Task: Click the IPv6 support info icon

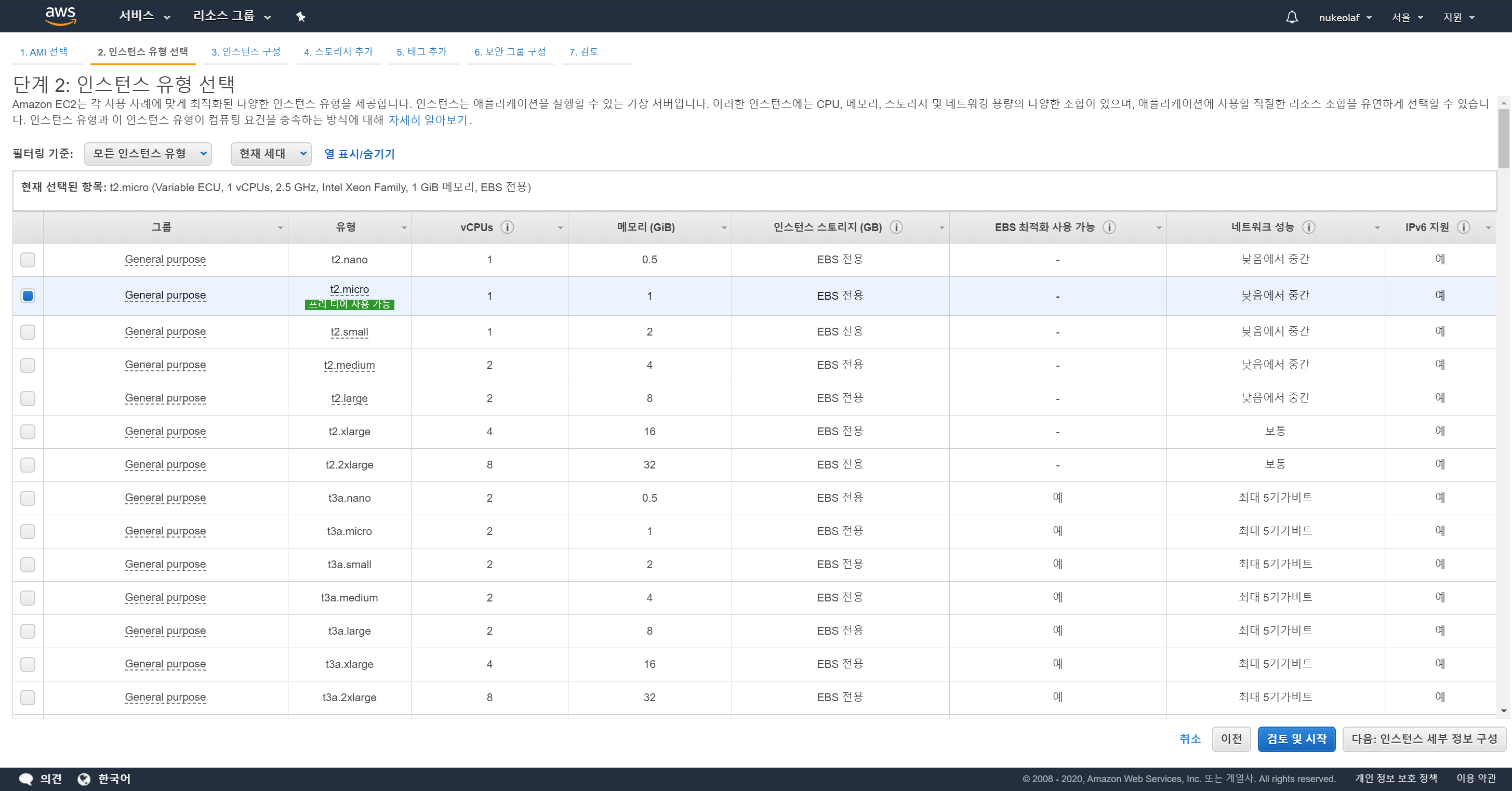Action: [1463, 227]
